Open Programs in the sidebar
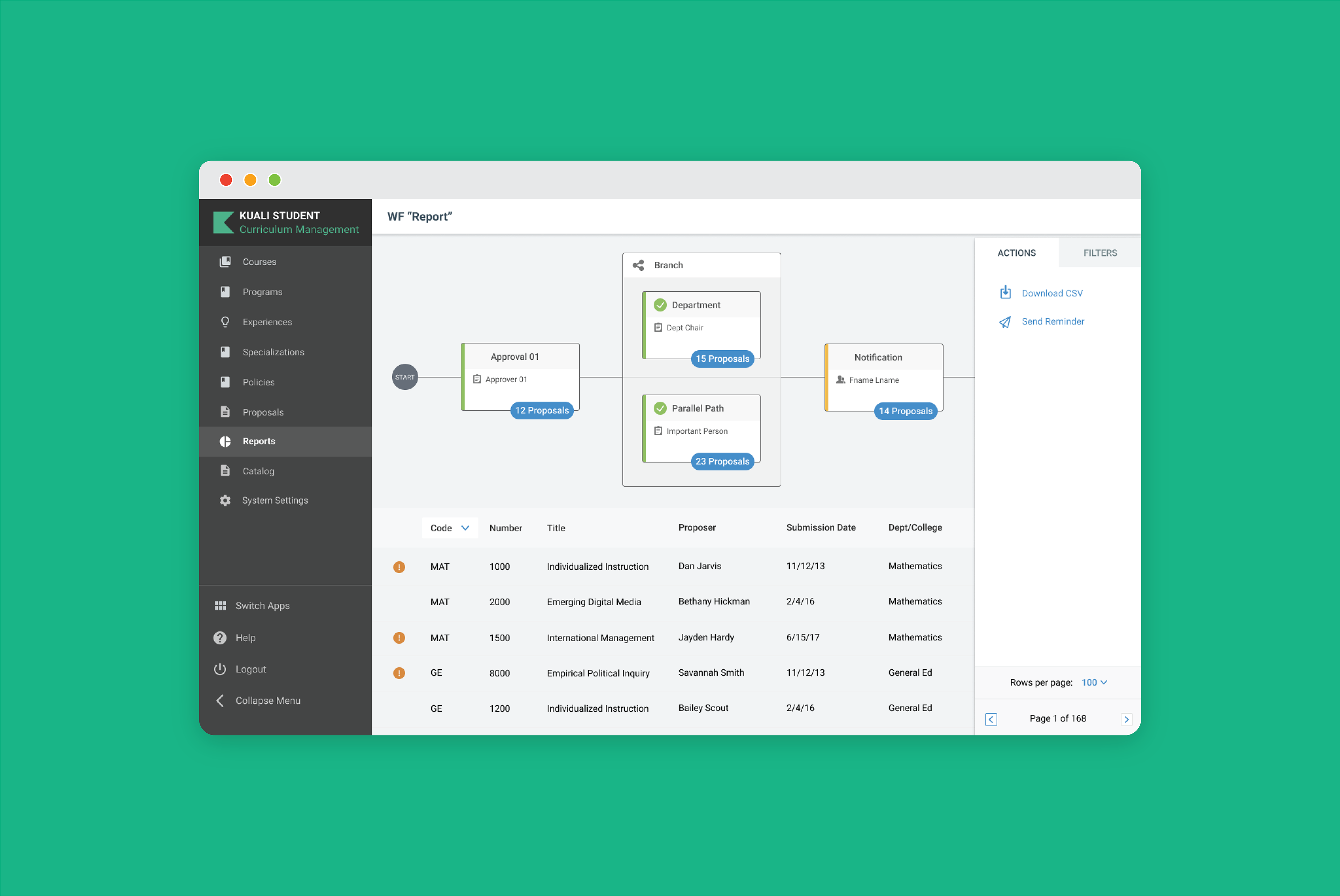 (x=285, y=292)
